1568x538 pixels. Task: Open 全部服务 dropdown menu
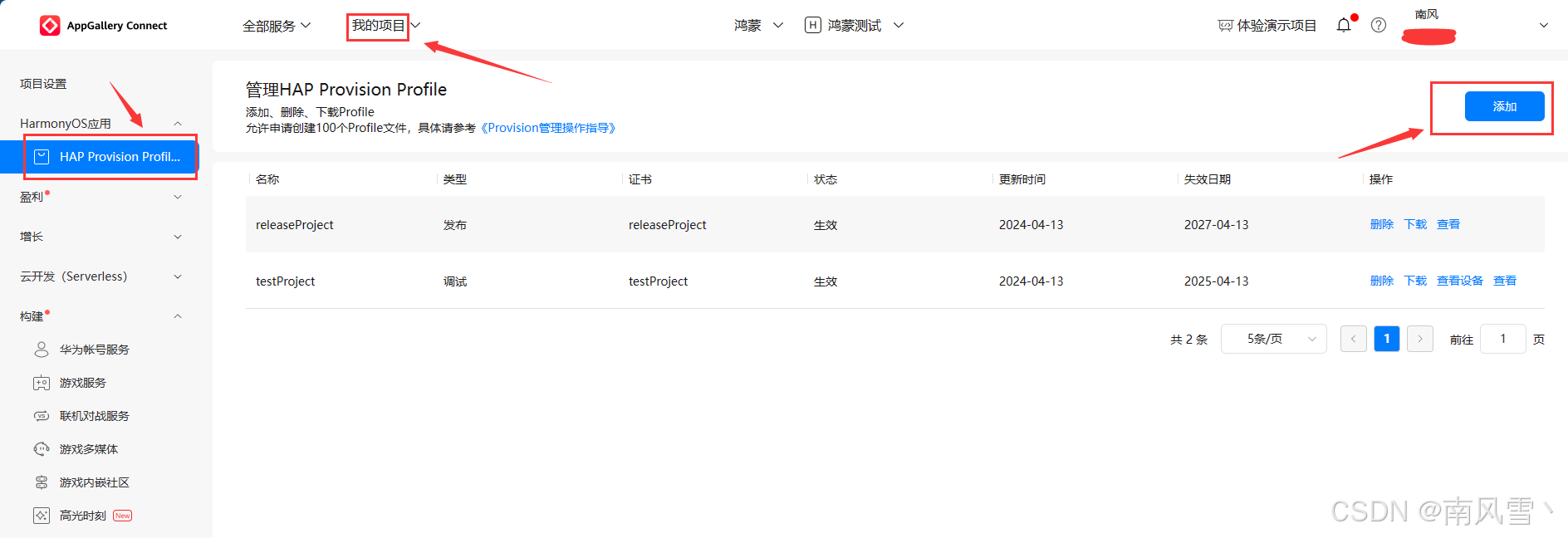point(277,26)
